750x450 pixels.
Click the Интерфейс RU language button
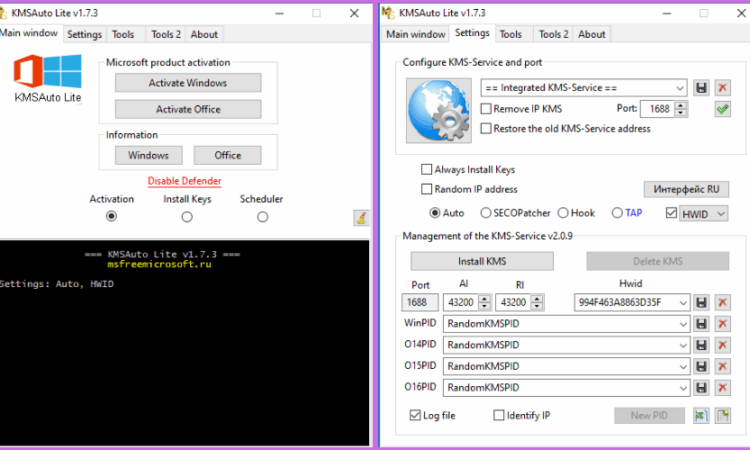[x=686, y=189]
